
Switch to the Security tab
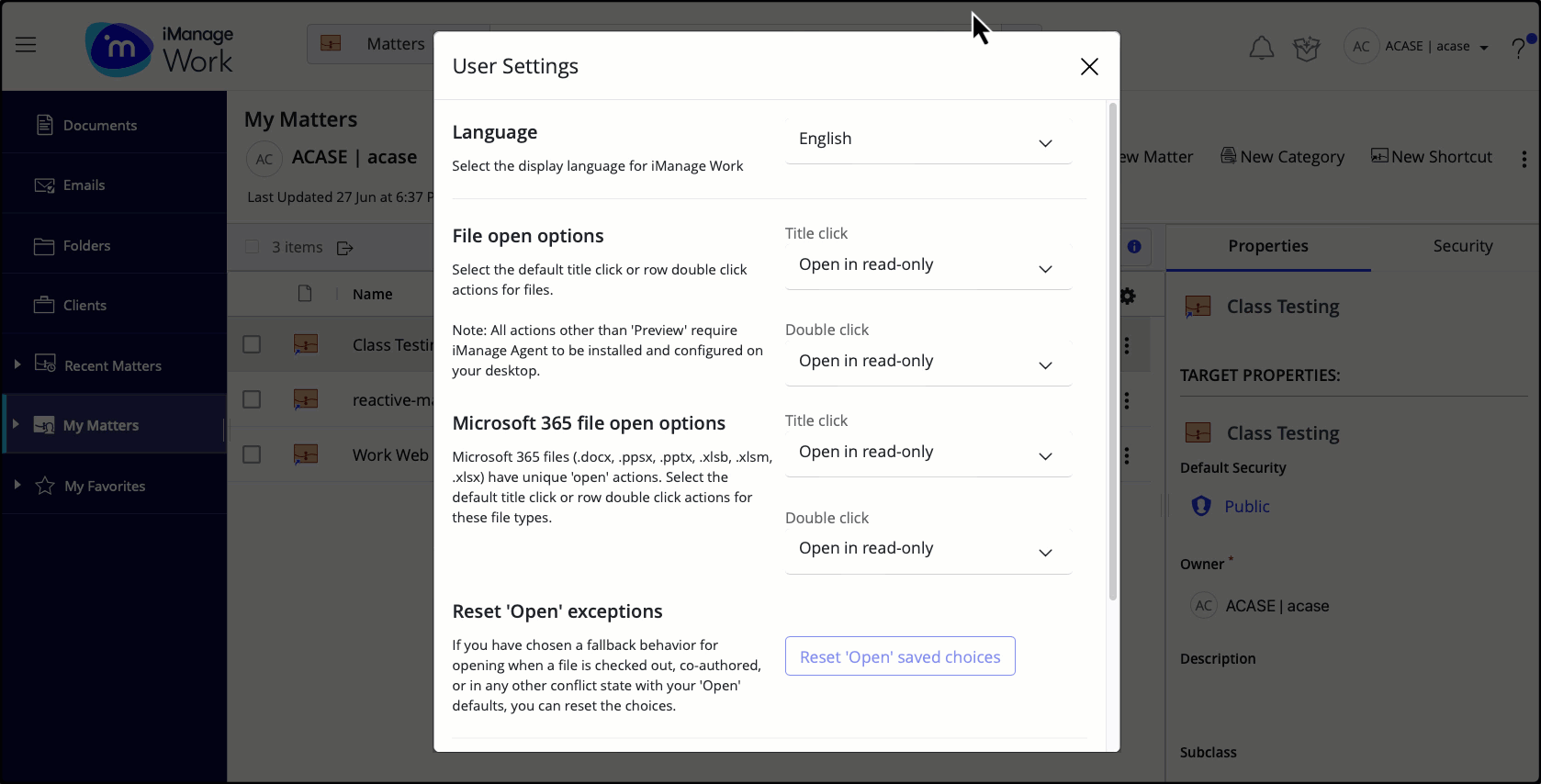click(x=1463, y=246)
